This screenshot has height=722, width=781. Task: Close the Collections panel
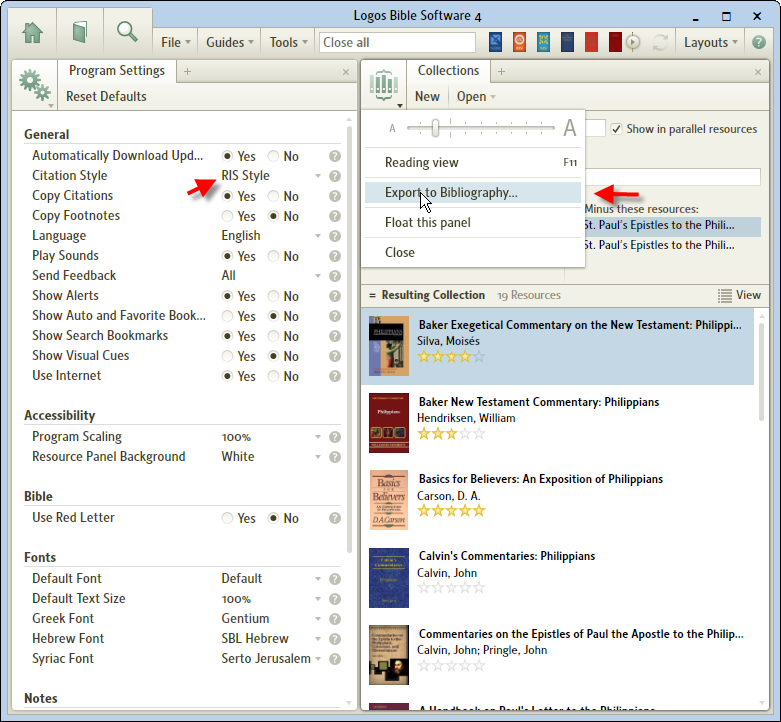tap(758, 72)
